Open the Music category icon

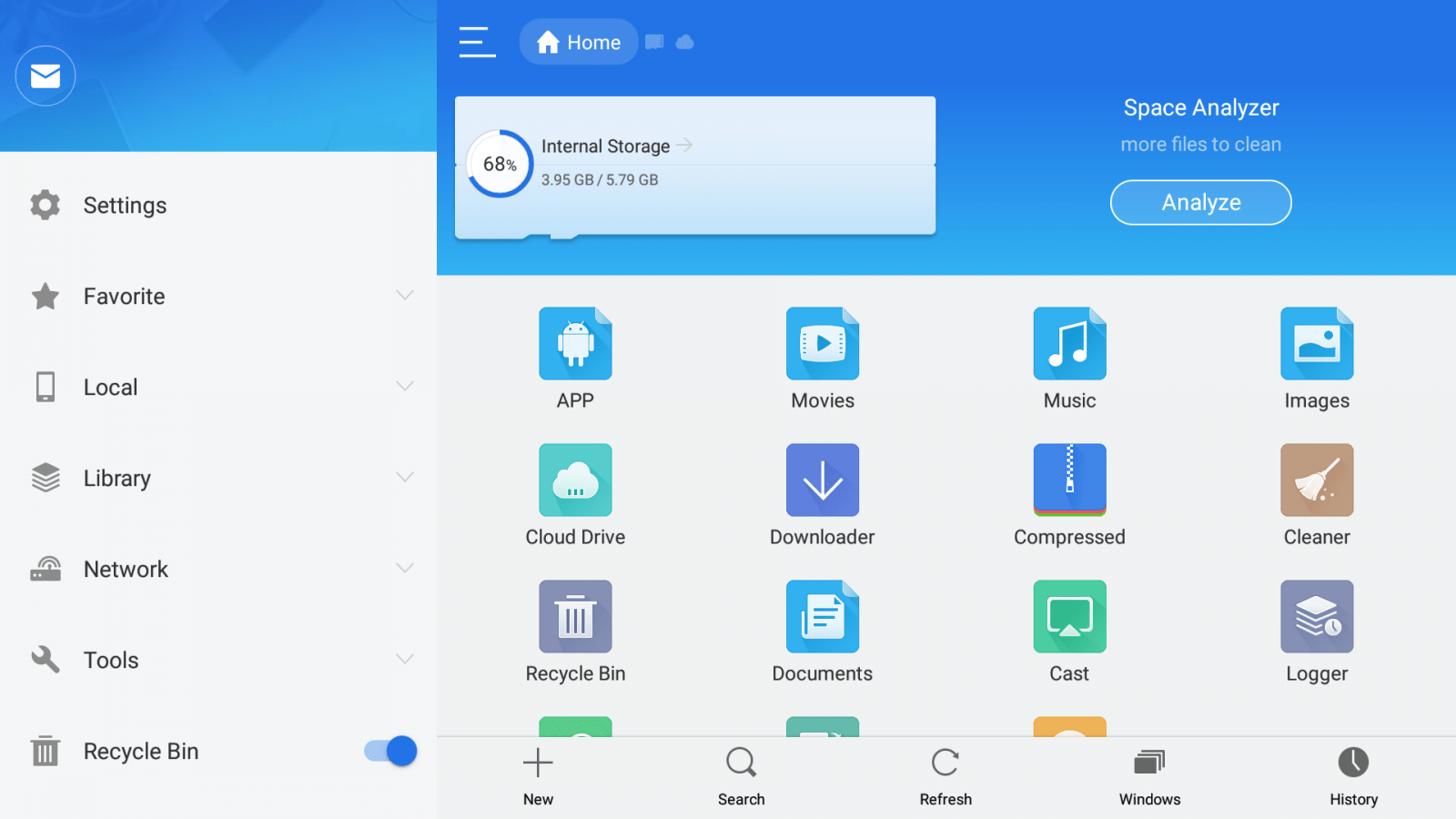click(x=1070, y=343)
